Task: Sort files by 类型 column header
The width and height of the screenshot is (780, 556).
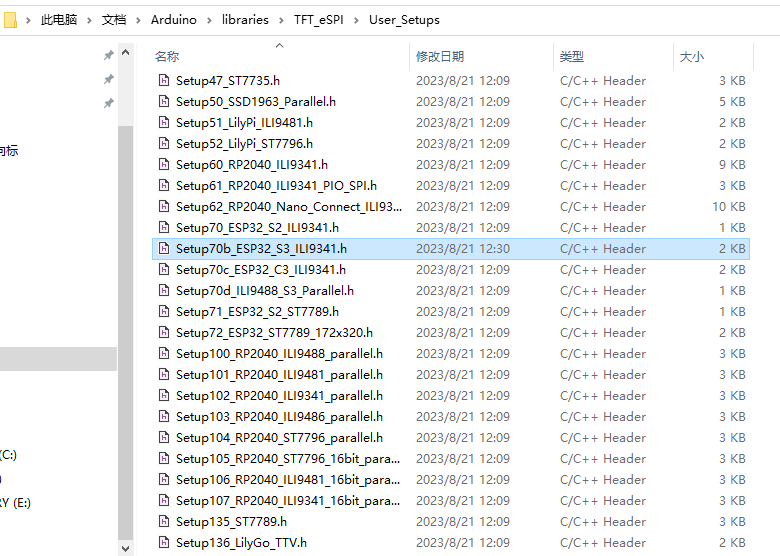Action: click(572, 57)
